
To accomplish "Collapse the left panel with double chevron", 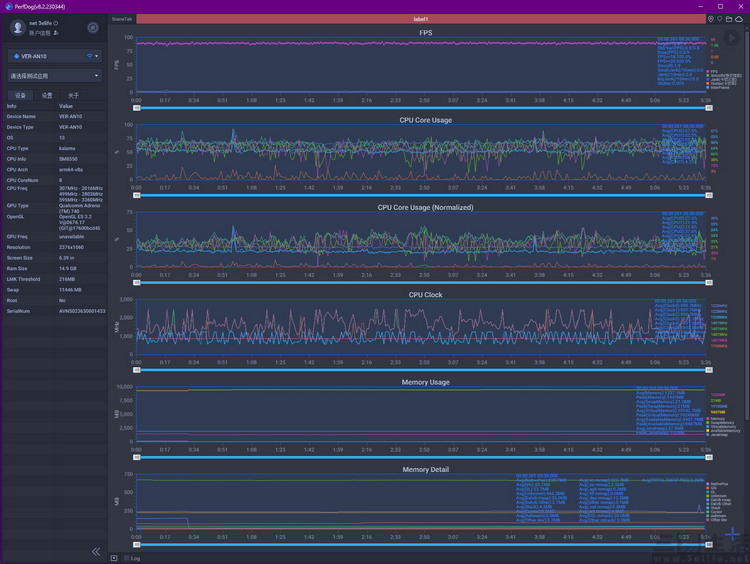I will (96, 552).
